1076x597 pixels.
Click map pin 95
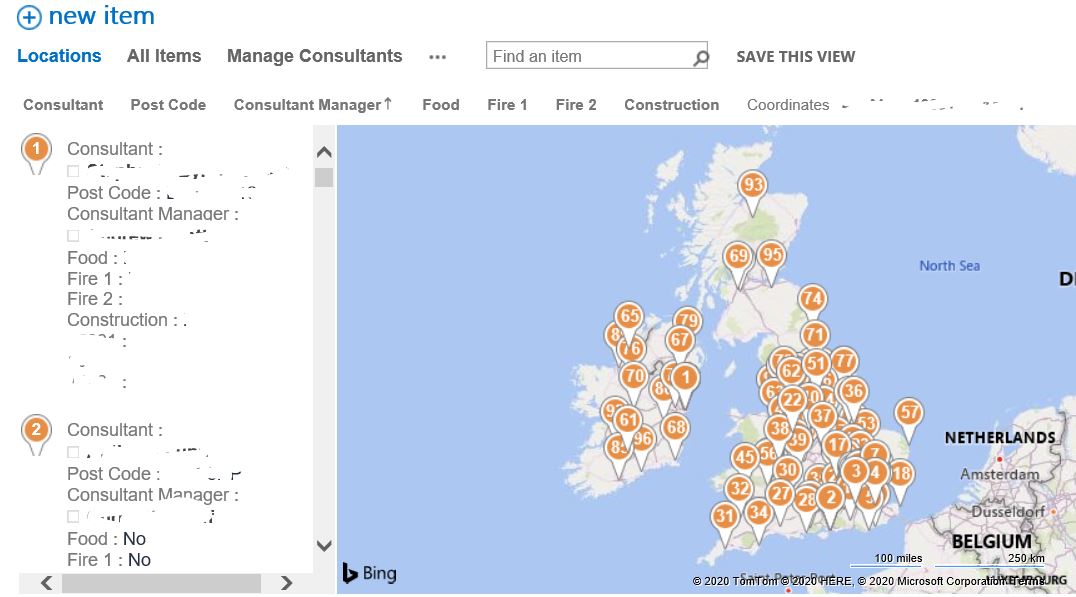(771, 255)
